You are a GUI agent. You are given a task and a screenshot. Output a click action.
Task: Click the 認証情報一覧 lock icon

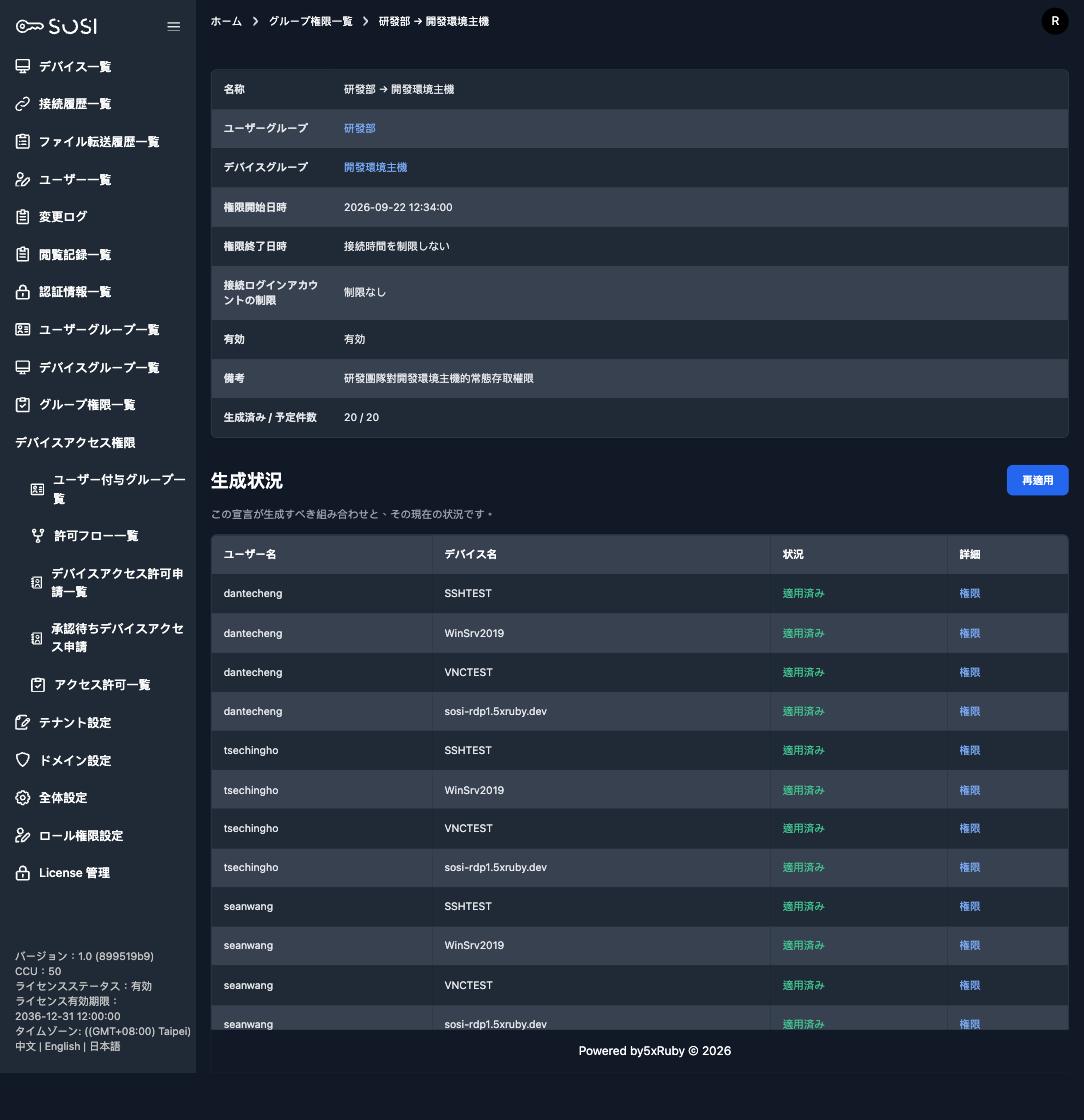coord(23,292)
